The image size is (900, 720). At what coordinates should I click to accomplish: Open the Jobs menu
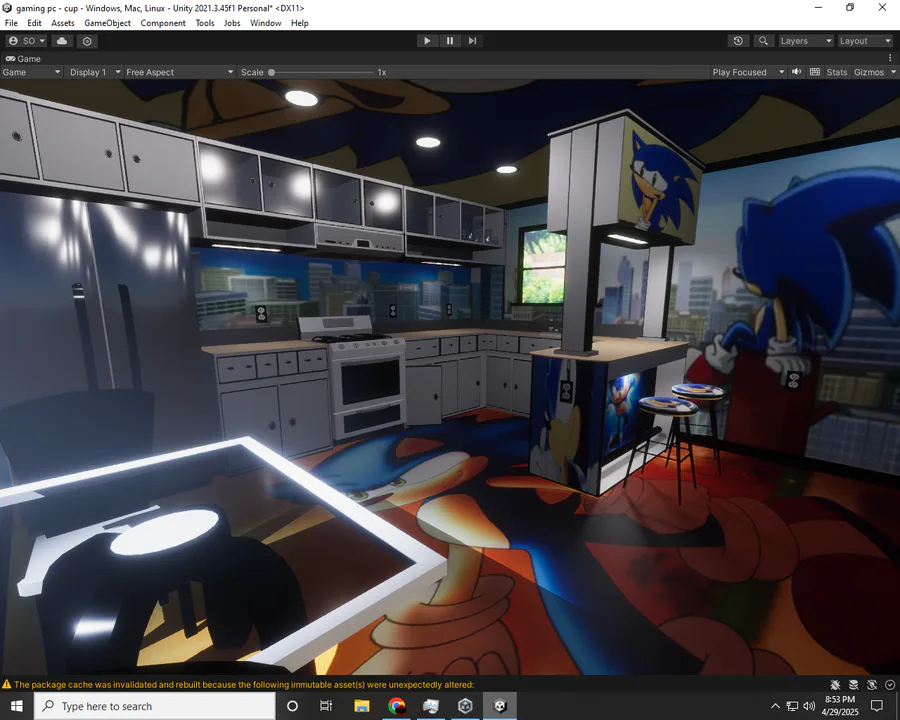coord(232,23)
